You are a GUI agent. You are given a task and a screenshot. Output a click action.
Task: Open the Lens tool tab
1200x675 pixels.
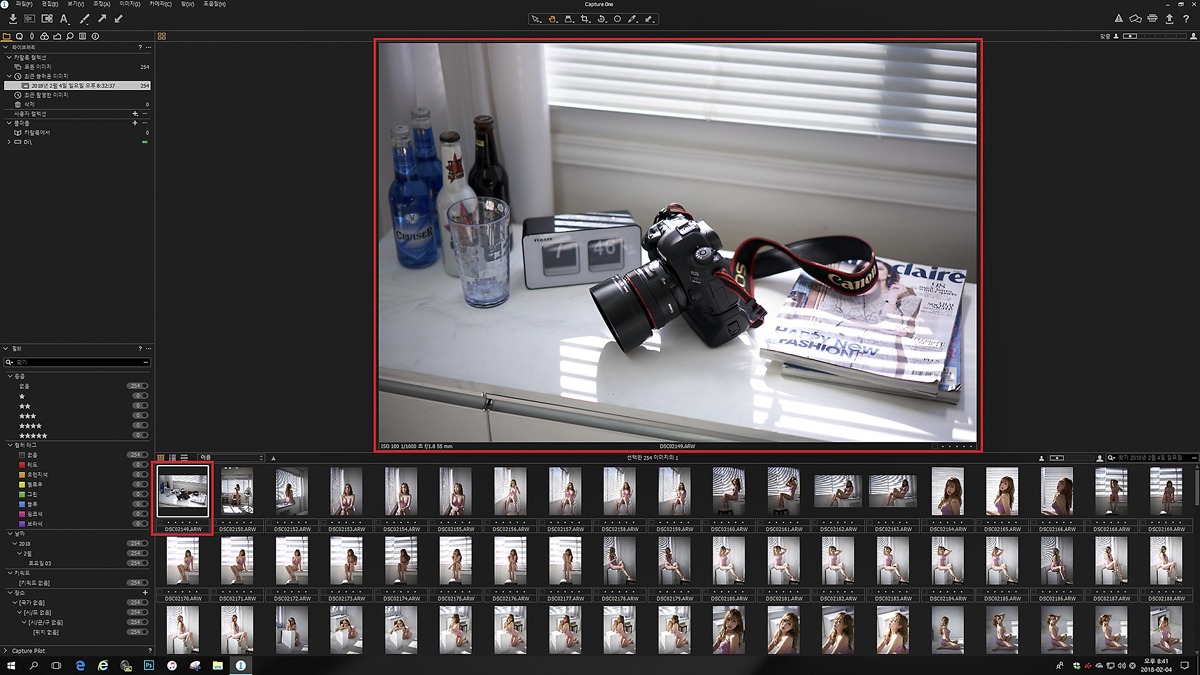pyautogui.click(x=32, y=36)
